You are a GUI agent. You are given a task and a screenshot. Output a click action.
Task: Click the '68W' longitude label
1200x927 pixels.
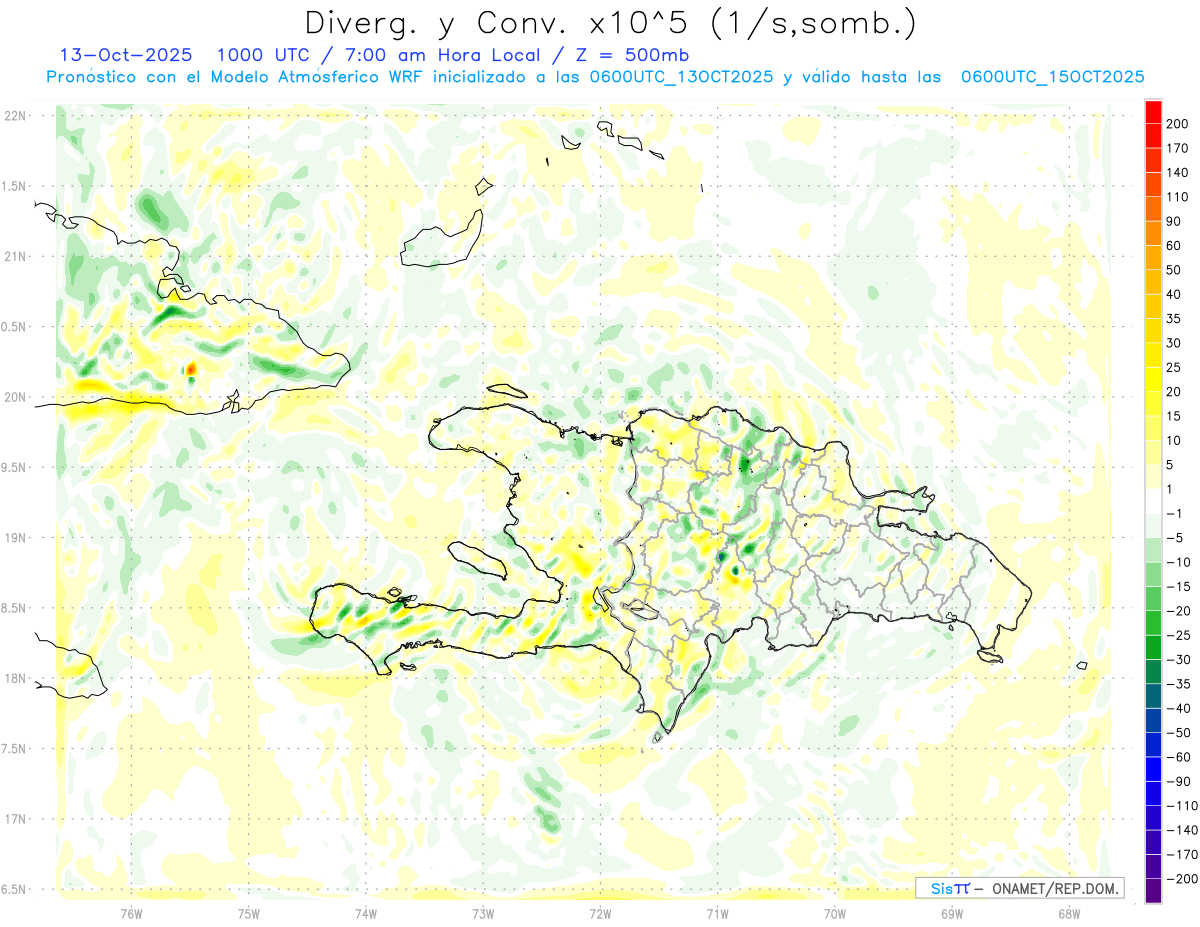[1069, 913]
